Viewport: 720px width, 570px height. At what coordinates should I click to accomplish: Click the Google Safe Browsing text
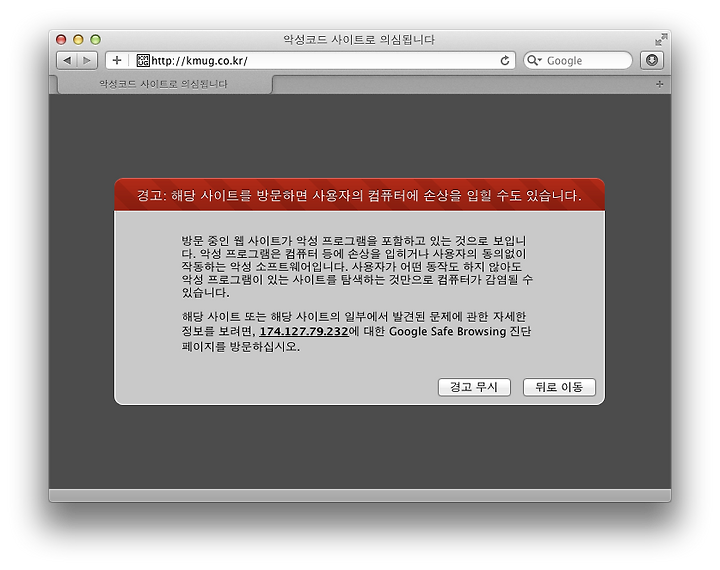point(447,331)
